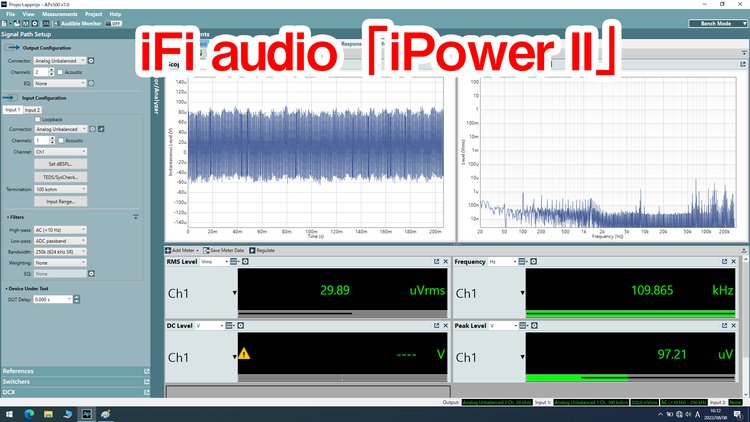Open File Explorer from taskbar

pyautogui.click(x=48, y=414)
